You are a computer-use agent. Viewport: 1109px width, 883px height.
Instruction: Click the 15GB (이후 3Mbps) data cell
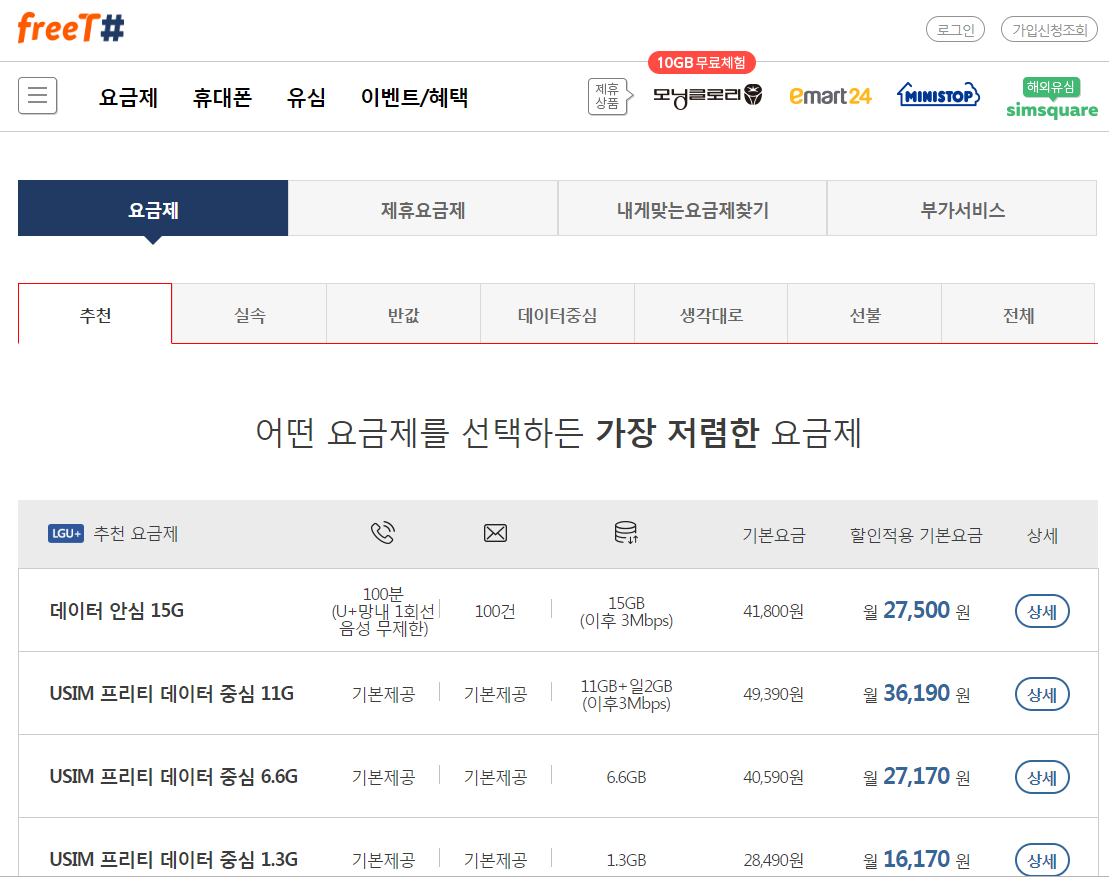coord(626,611)
